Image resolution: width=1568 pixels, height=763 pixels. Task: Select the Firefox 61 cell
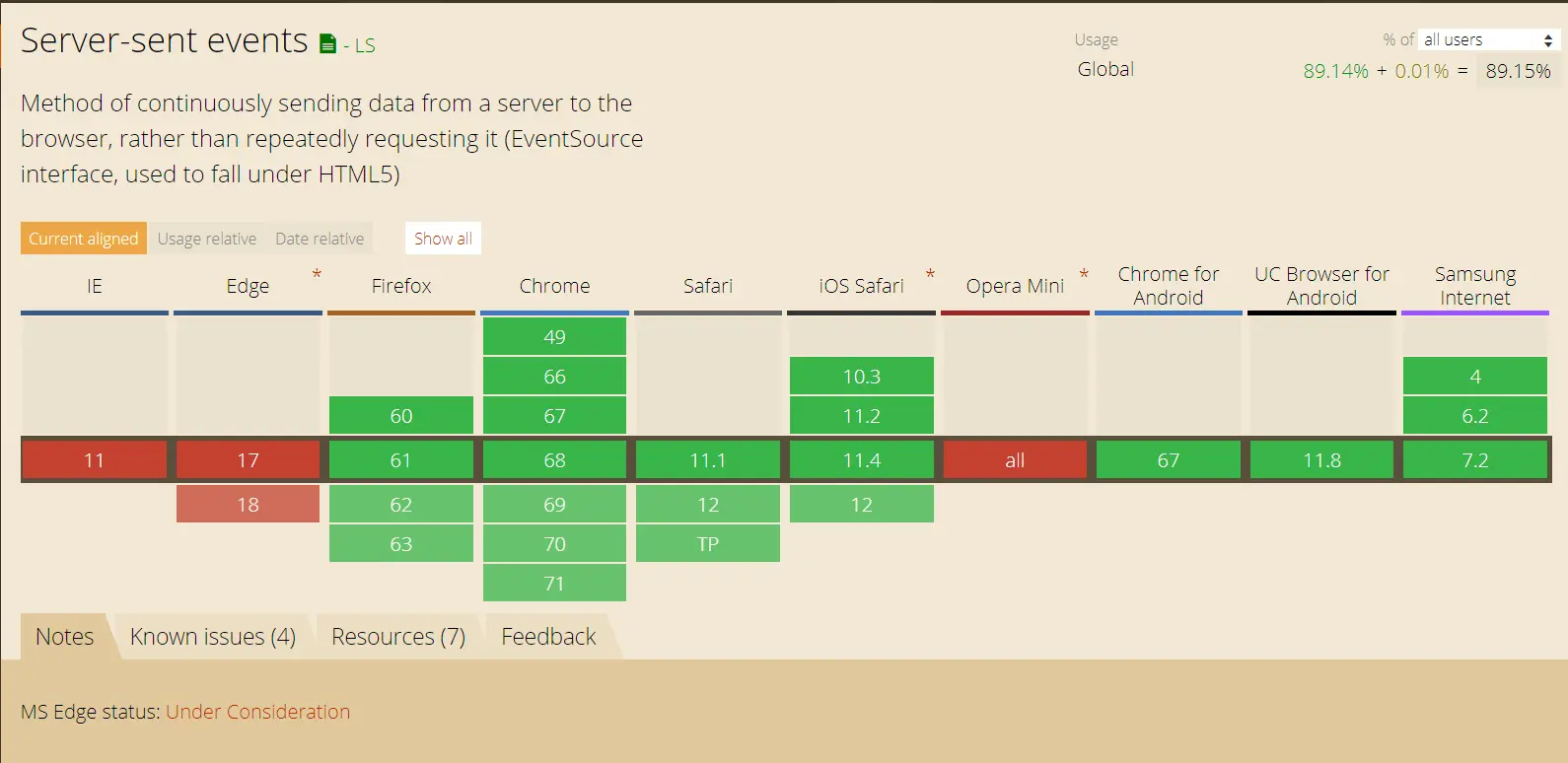click(401, 460)
